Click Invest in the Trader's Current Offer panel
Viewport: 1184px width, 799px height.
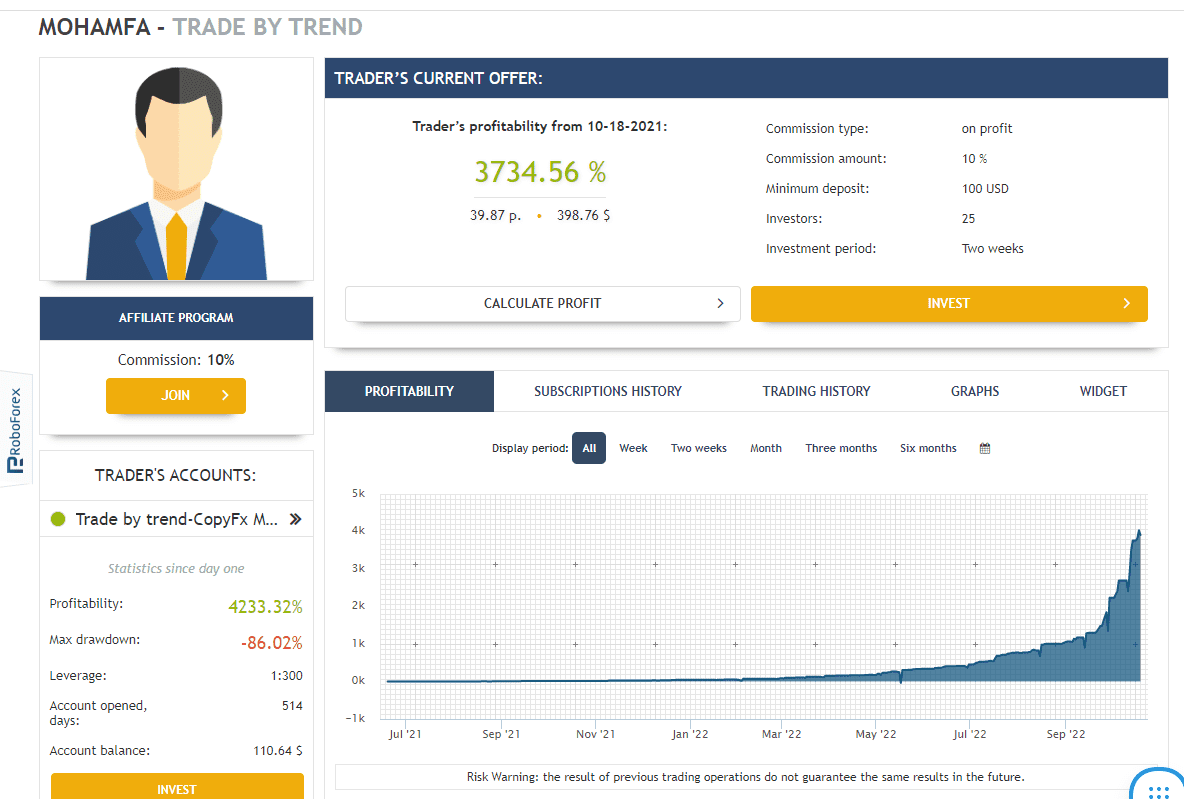(949, 304)
